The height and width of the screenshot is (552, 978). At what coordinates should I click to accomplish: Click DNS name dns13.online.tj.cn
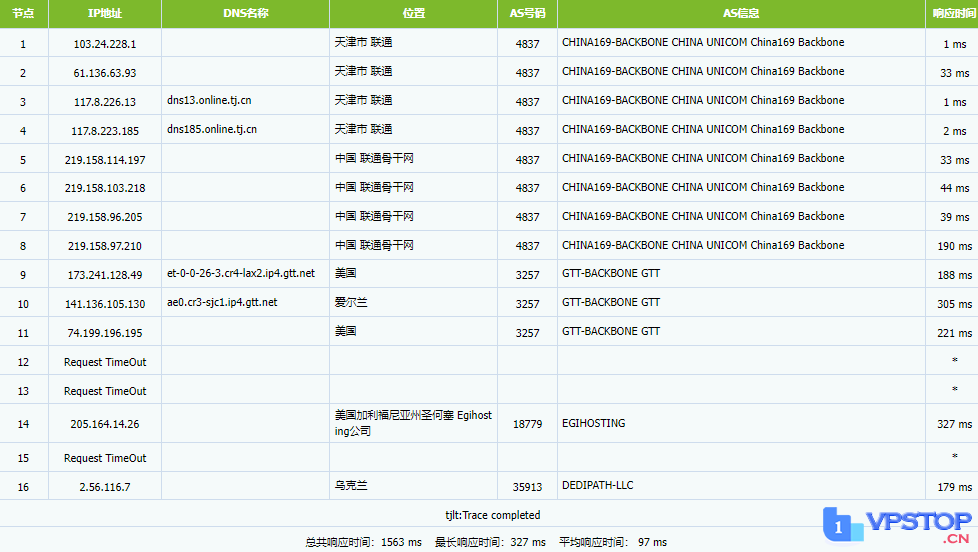pyautogui.click(x=209, y=100)
